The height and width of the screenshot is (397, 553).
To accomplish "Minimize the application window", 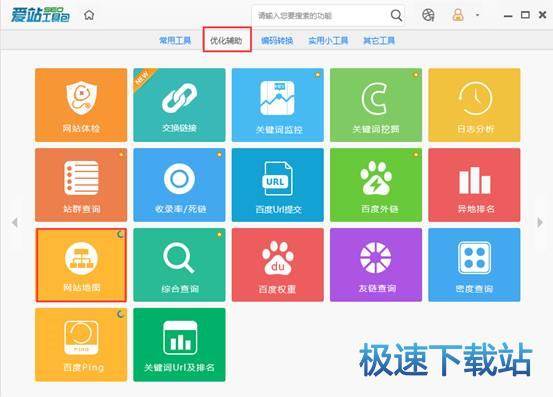I will pyautogui.click(x=508, y=16).
